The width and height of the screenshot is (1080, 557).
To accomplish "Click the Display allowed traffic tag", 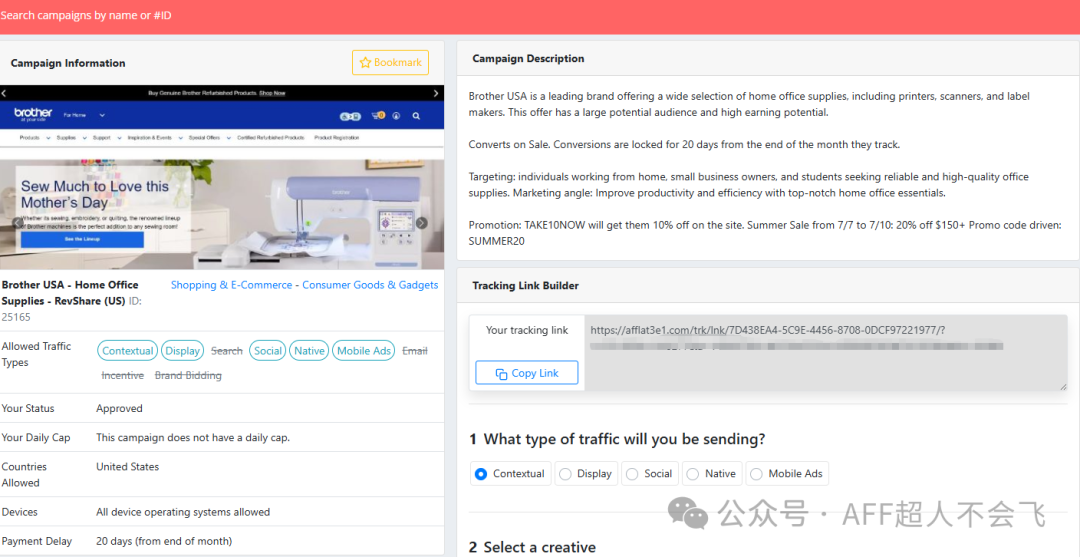I will coord(183,350).
